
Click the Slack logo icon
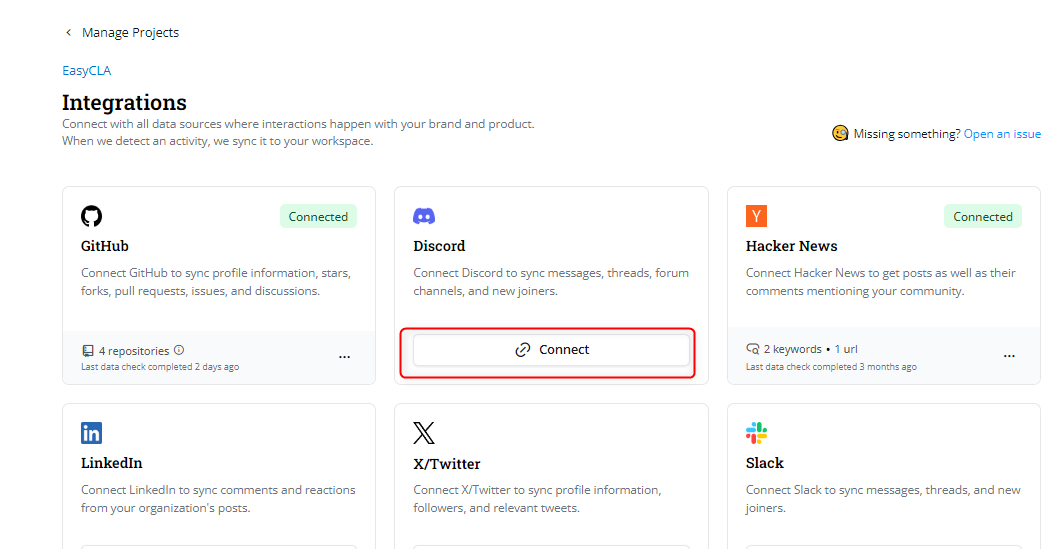tap(756, 433)
